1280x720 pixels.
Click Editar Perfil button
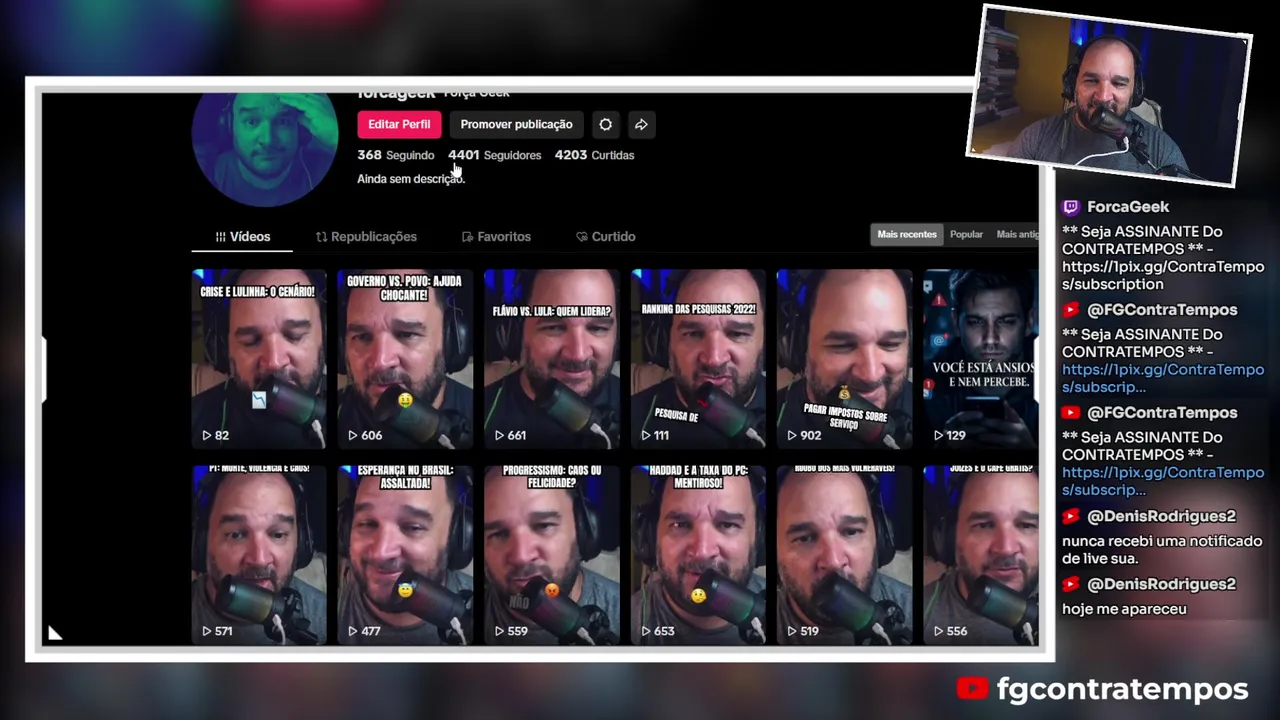click(399, 124)
